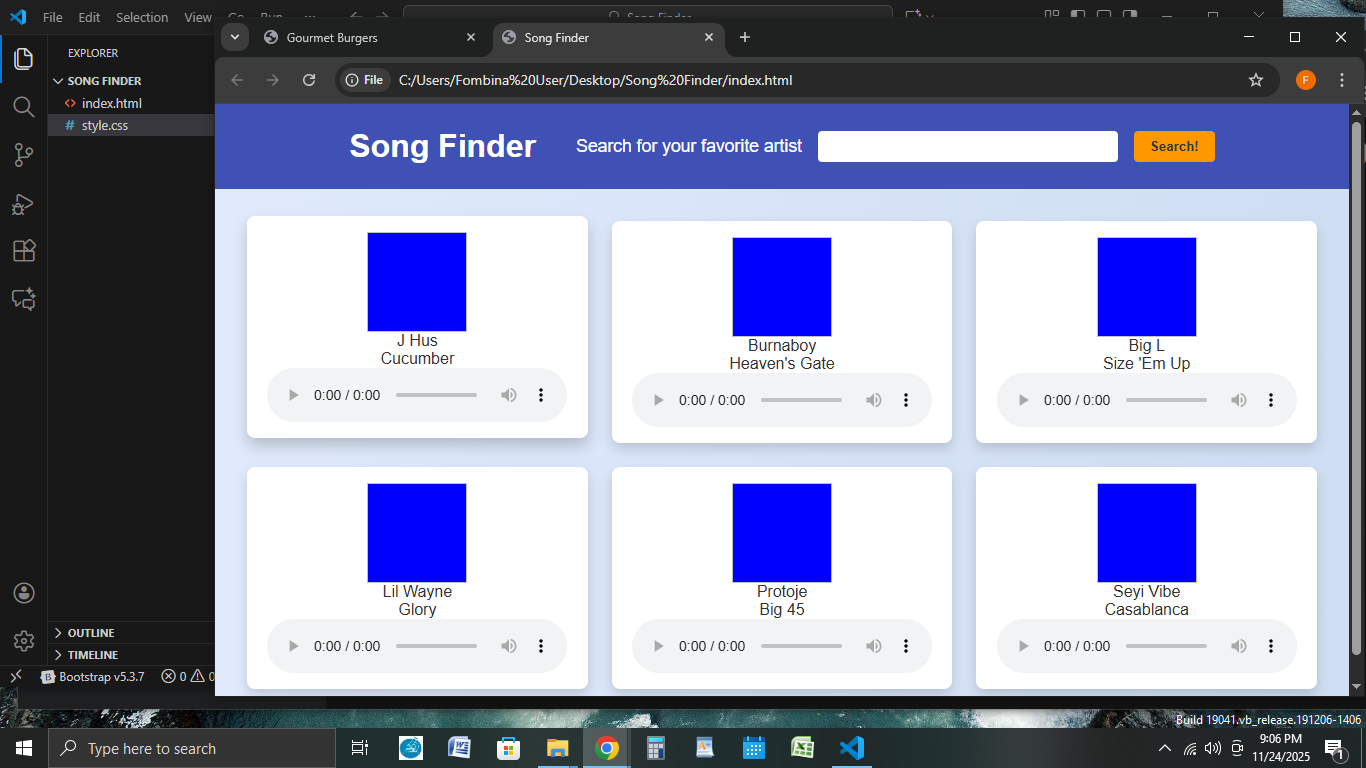Click the File site info chip in address bar

pos(364,80)
